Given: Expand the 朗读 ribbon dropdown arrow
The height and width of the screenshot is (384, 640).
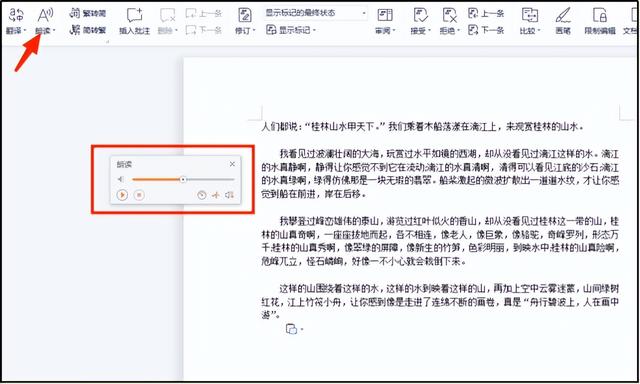Looking at the screenshot, I should 54,30.
